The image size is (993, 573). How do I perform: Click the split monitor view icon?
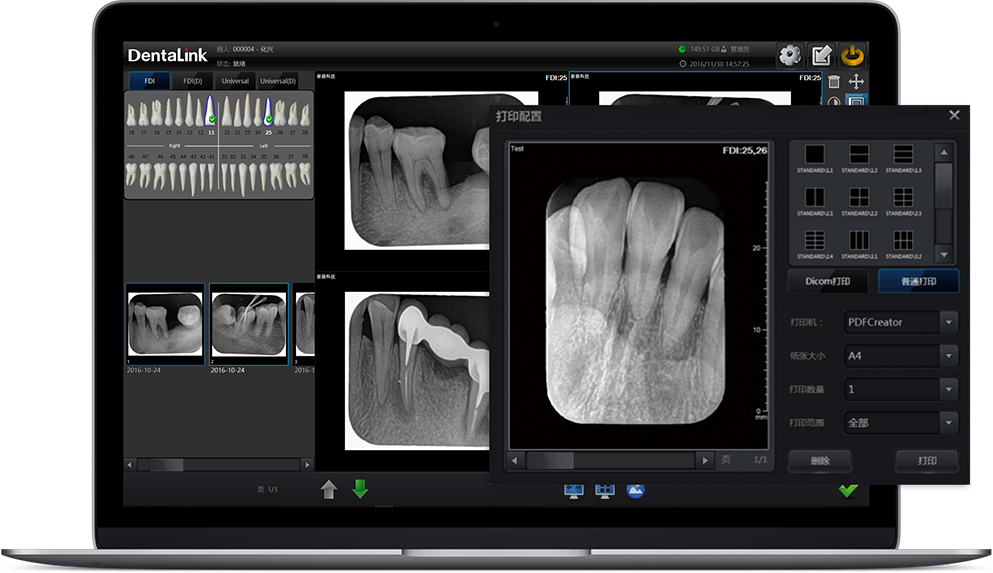(x=605, y=491)
